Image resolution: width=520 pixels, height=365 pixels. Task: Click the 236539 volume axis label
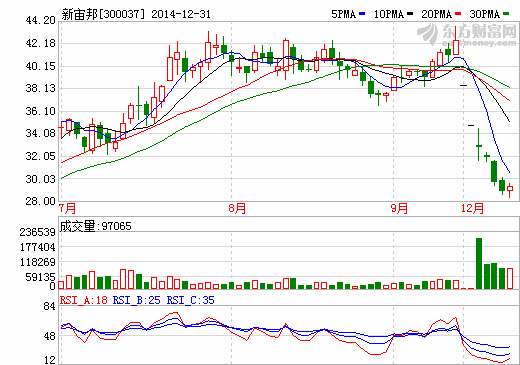[38, 232]
